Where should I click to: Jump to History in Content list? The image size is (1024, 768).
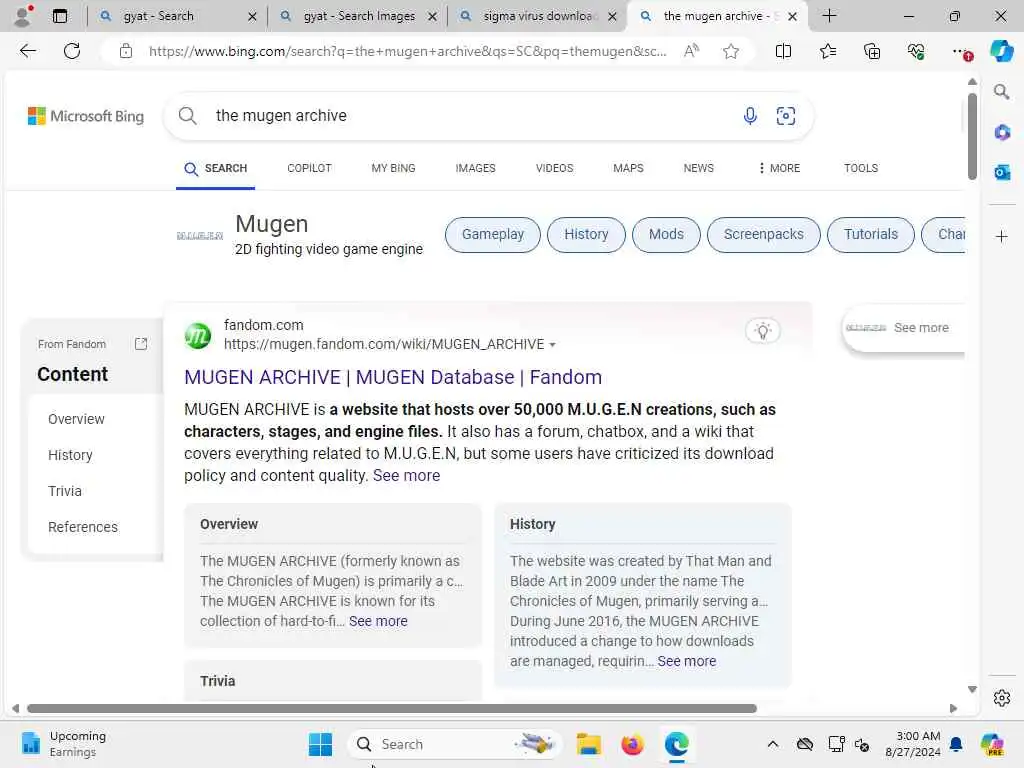pos(70,455)
